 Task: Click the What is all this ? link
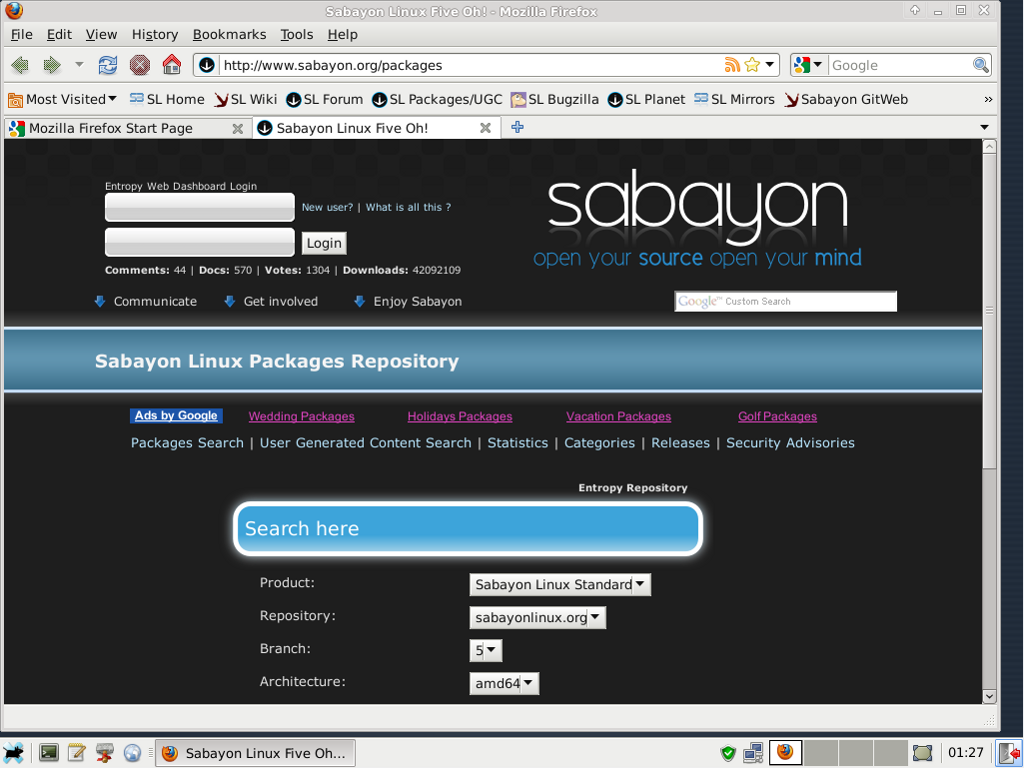click(408, 207)
